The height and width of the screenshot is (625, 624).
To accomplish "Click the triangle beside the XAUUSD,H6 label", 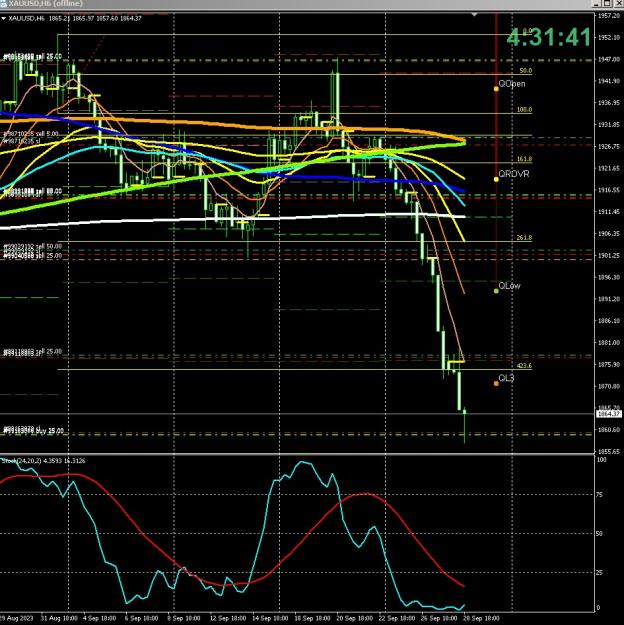I will (4, 18).
